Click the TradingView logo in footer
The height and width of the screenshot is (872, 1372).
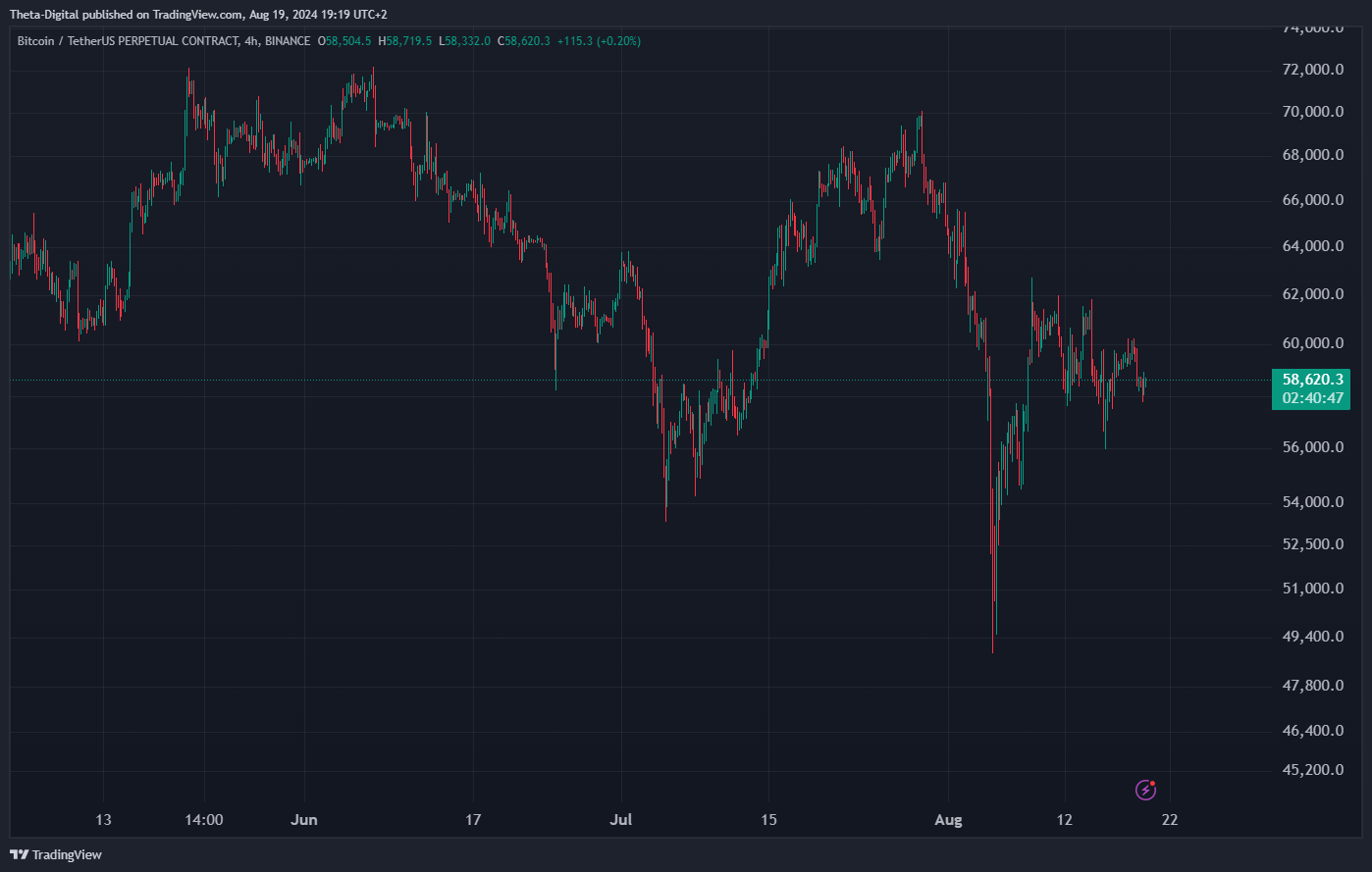coord(56,854)
